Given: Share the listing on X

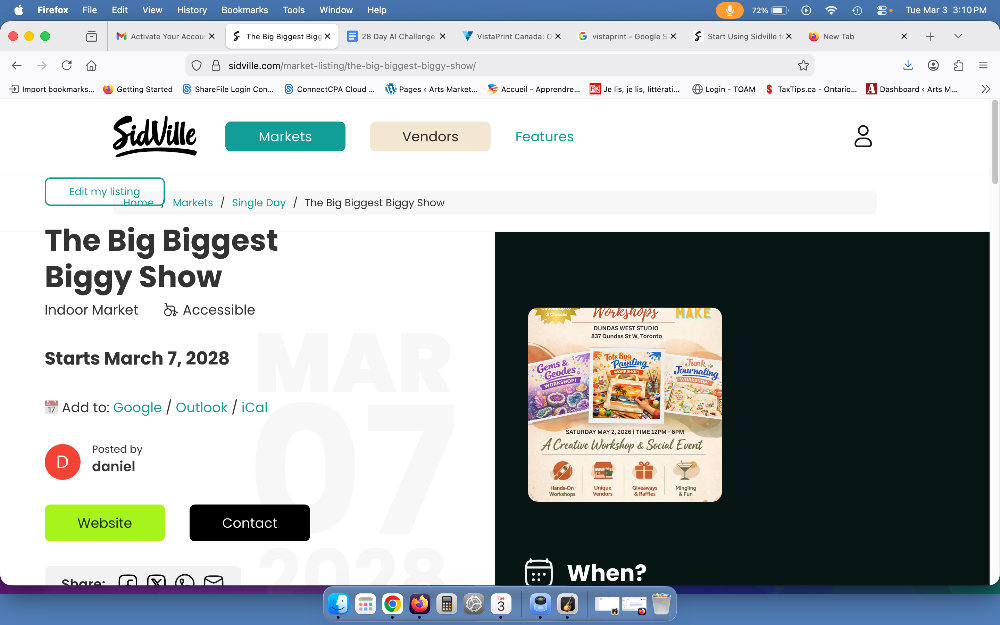Looking at the screenshot, I should [157, 582].
